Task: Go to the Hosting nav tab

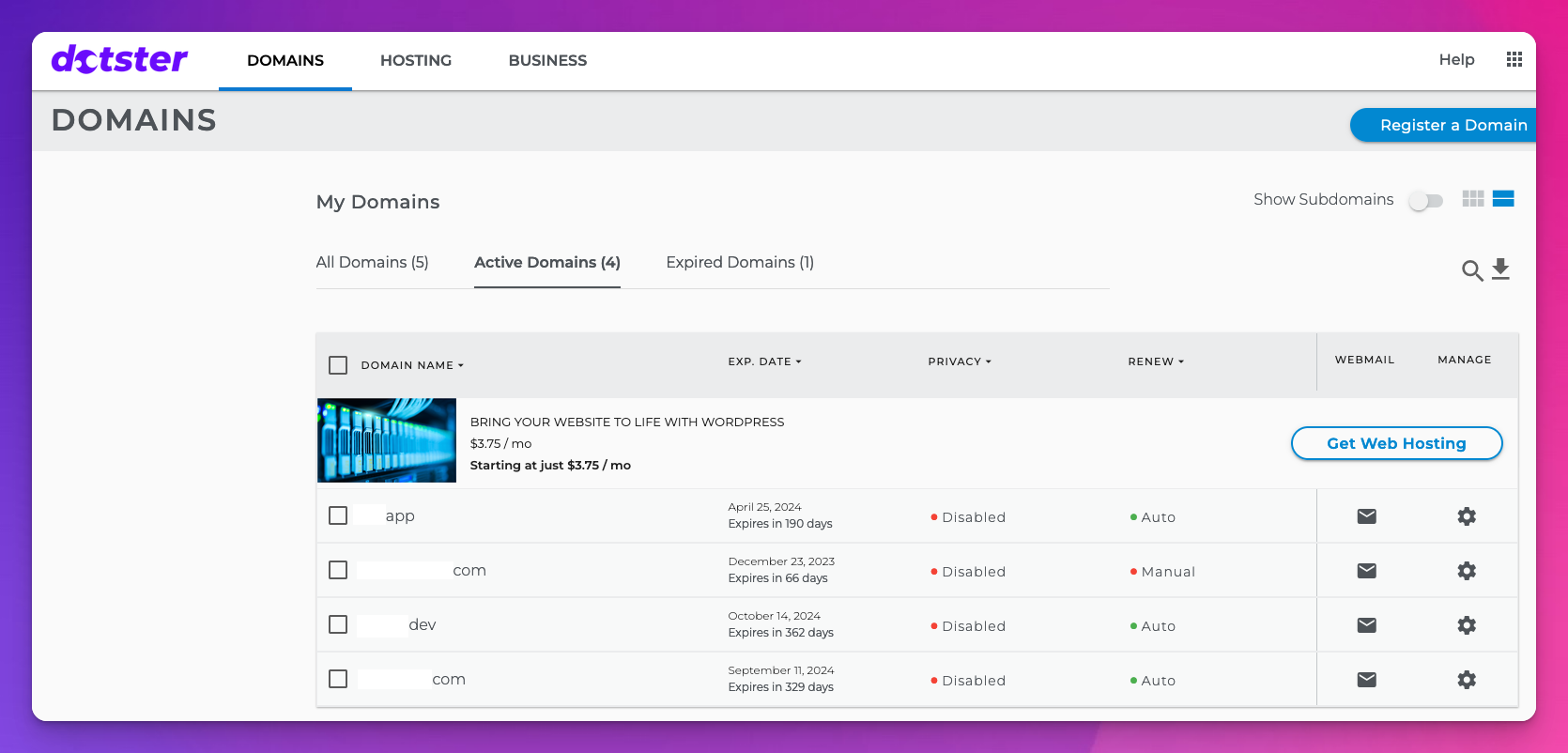Action: click(x=416, y=60)
